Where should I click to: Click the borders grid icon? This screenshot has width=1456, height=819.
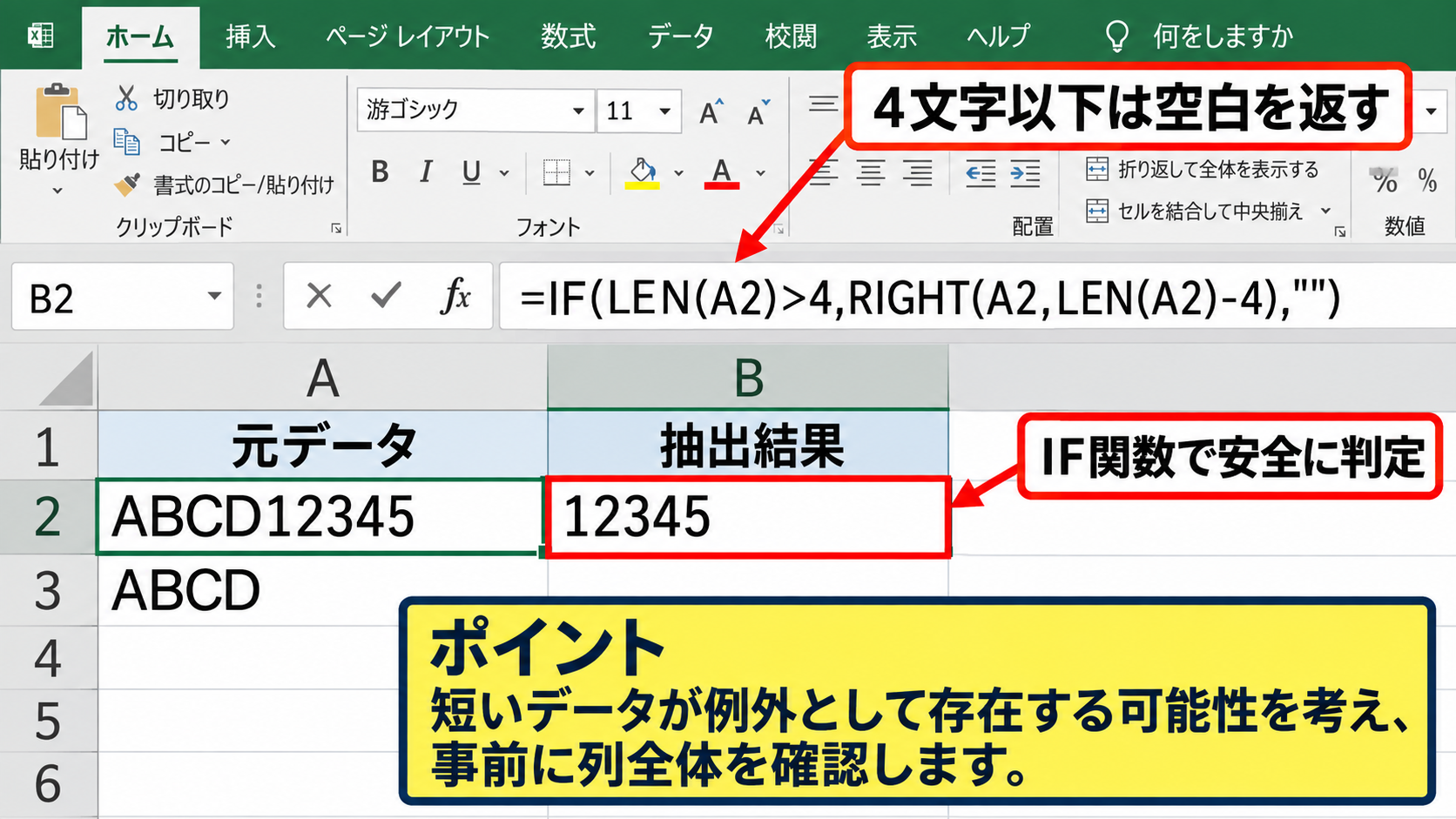pos(556,172)
